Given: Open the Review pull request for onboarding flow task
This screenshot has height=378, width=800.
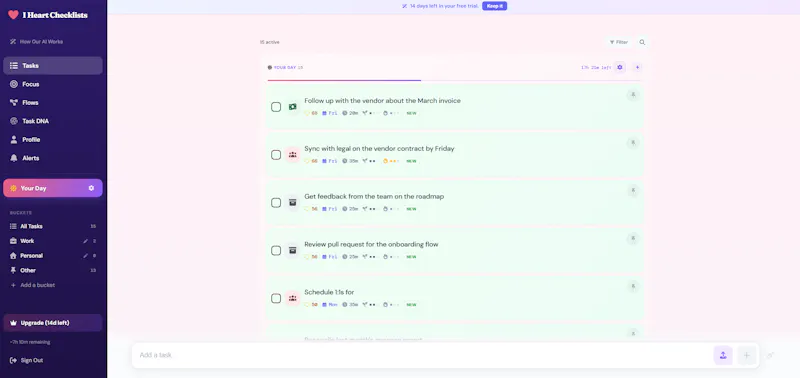Looking at the screenshot, I should (371, 244).
